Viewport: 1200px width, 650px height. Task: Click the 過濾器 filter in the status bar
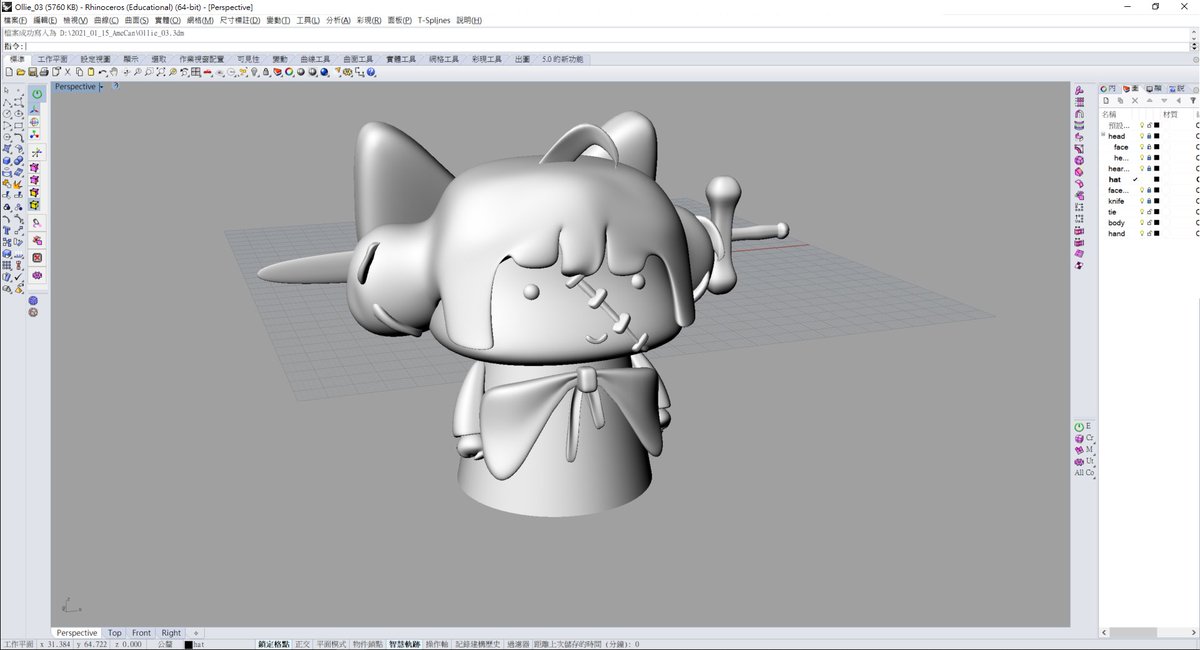click(x=518, y=645)
